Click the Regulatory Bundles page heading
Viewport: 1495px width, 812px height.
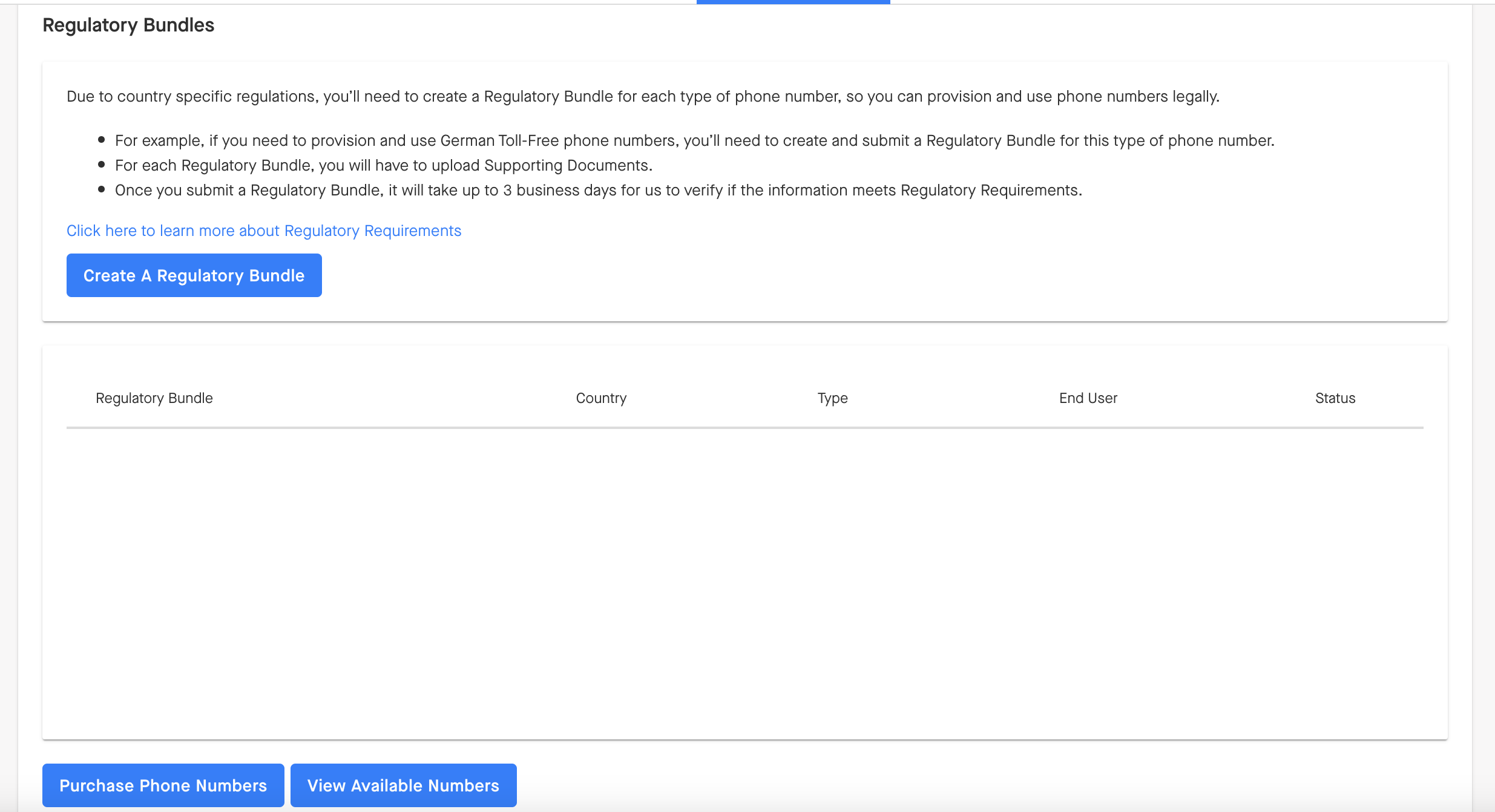128,25
